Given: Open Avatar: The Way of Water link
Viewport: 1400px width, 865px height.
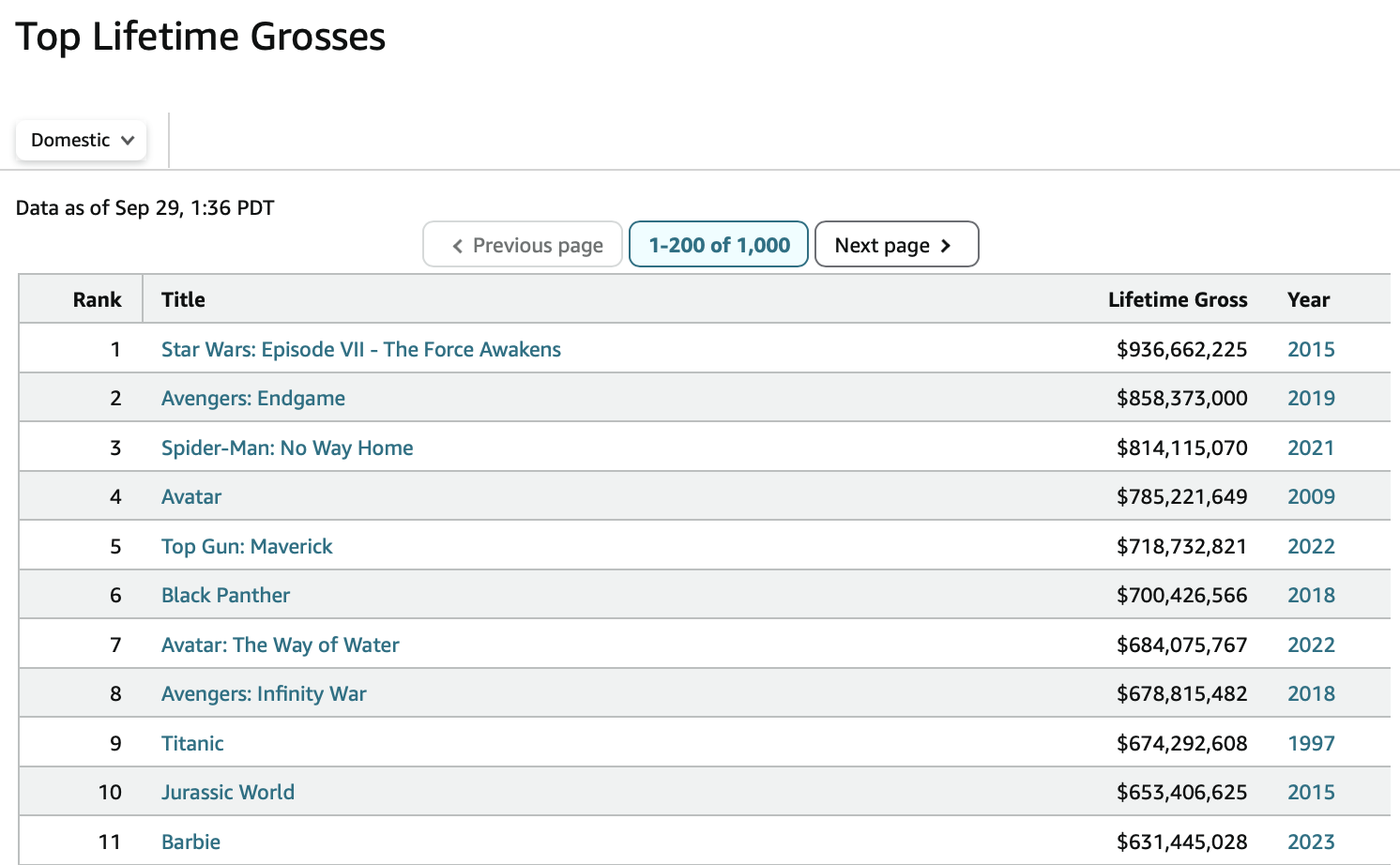Looking at the screenshot, I should (x=280, y=645).
